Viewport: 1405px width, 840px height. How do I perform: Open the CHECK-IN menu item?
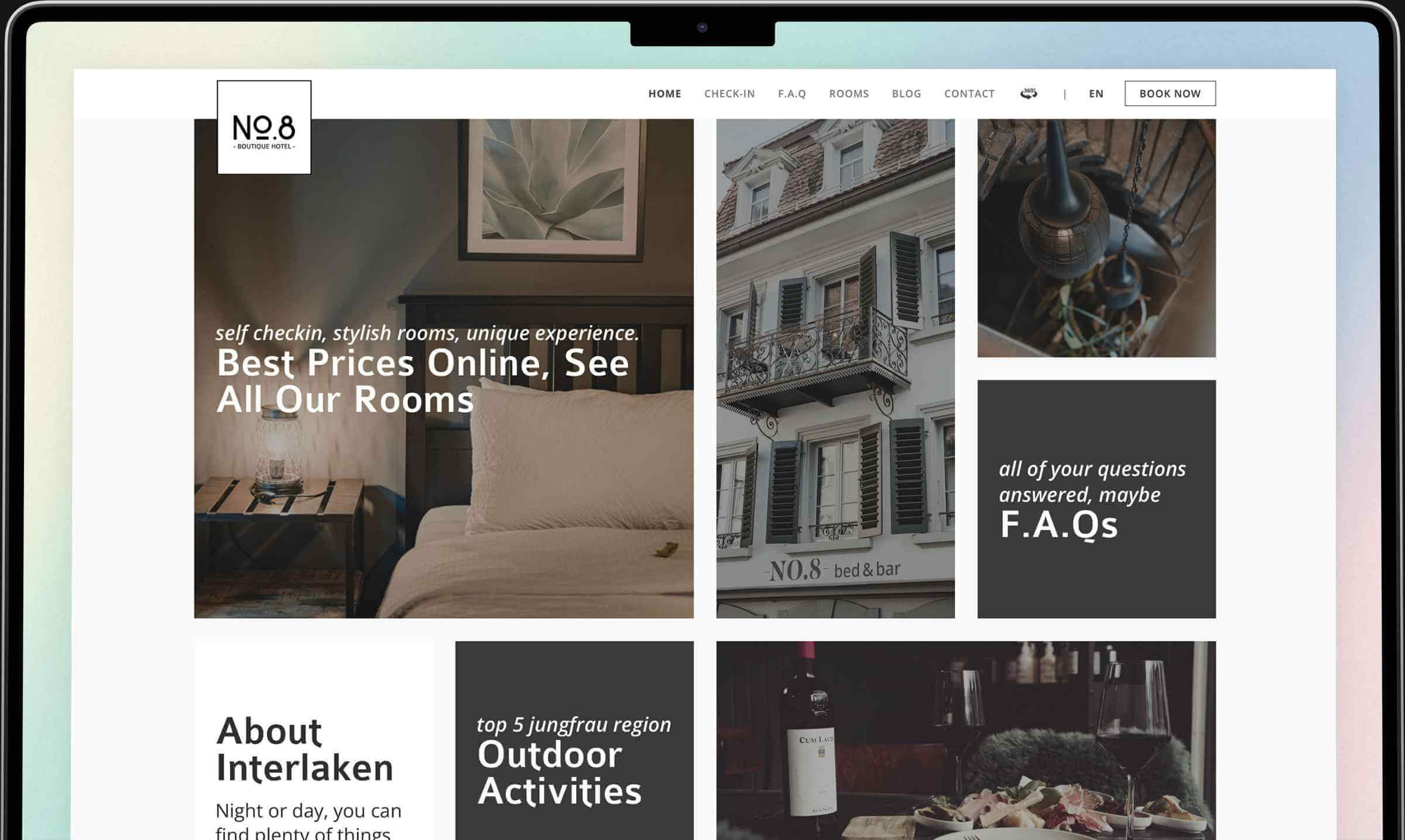729,94
